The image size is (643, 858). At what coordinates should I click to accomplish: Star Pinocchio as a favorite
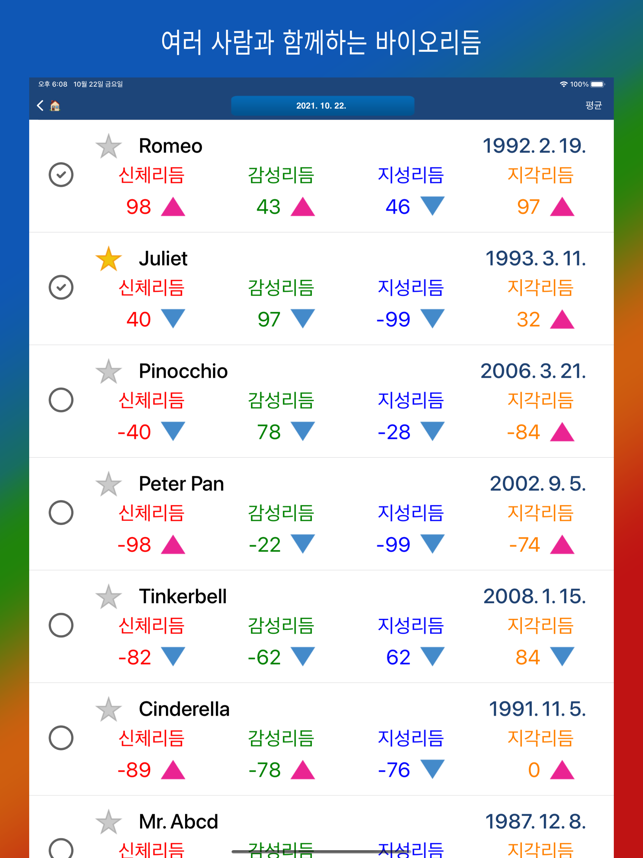[108, 372]
